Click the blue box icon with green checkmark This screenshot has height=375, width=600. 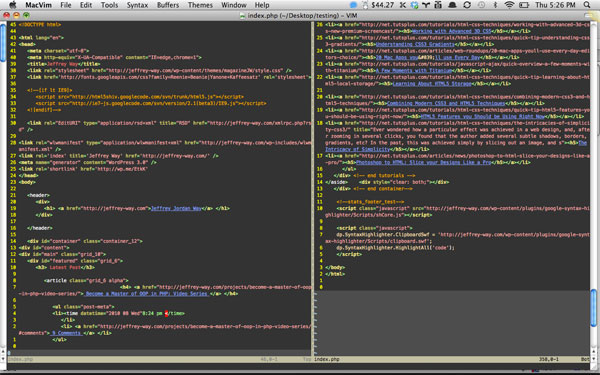pos(414,5)
